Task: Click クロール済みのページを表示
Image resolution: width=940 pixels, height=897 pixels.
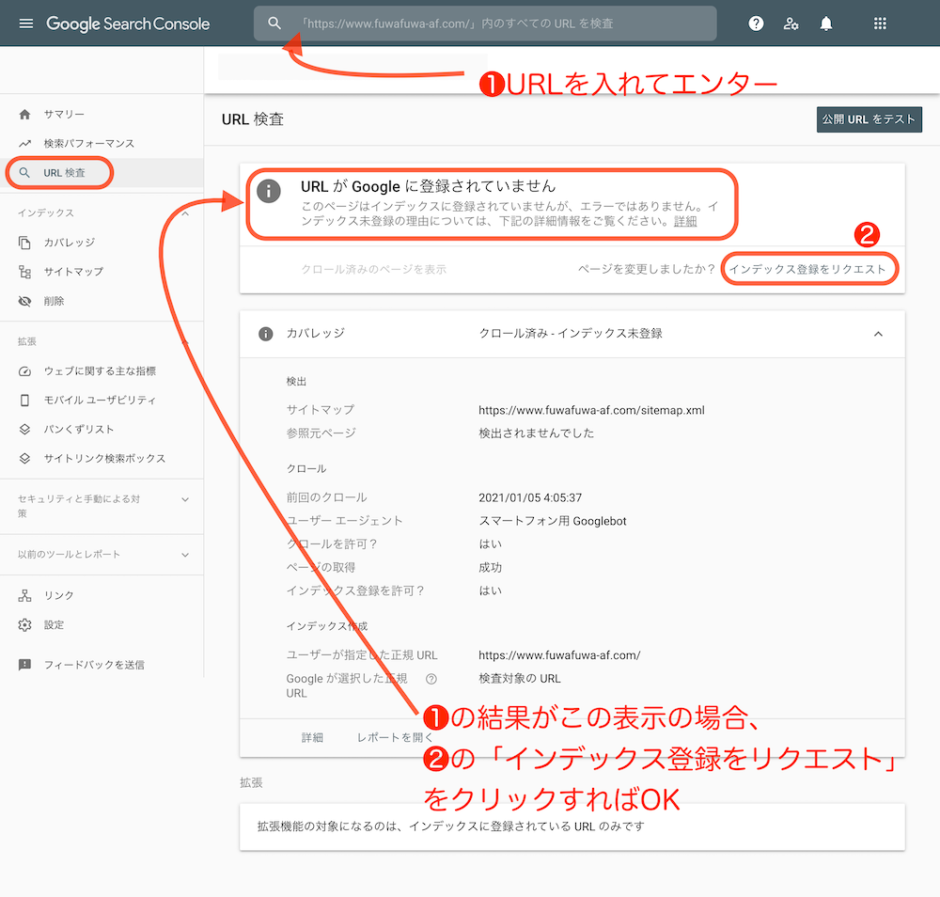Action: [x=373, y=269]
